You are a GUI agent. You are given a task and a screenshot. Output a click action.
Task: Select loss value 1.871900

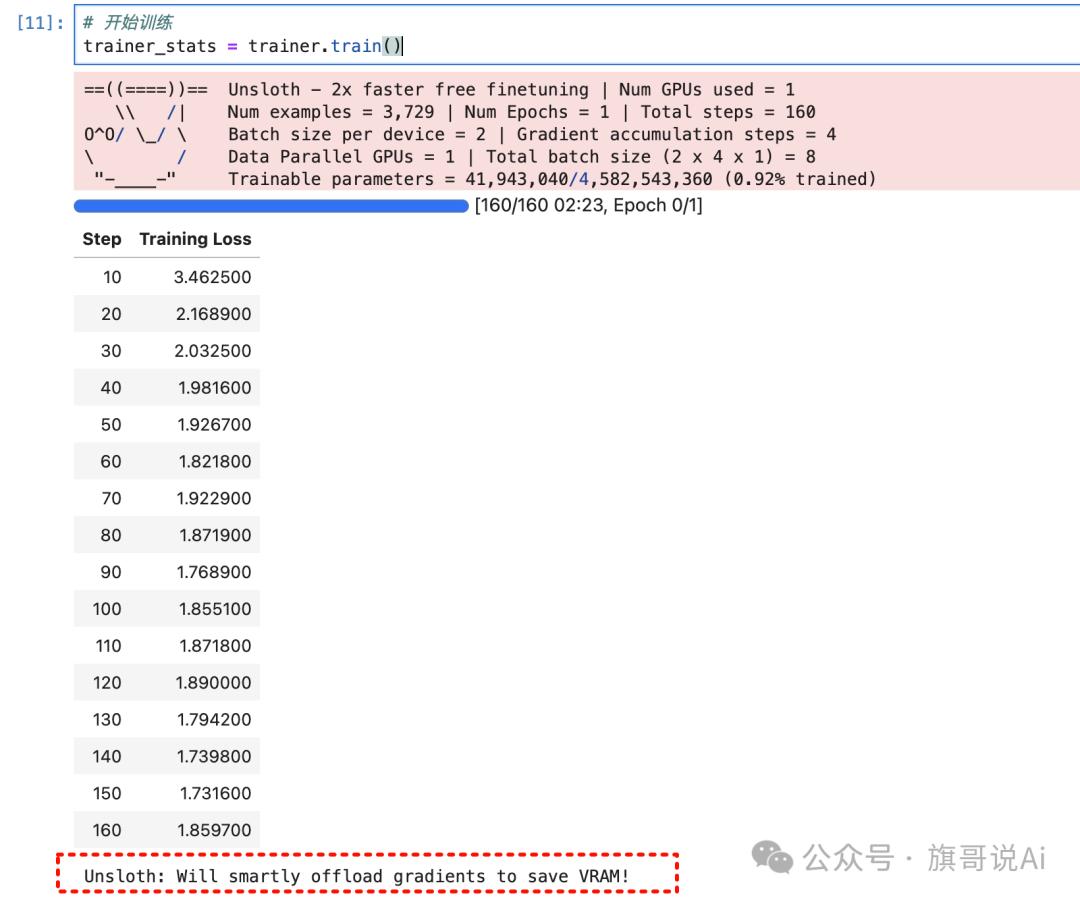216,535
